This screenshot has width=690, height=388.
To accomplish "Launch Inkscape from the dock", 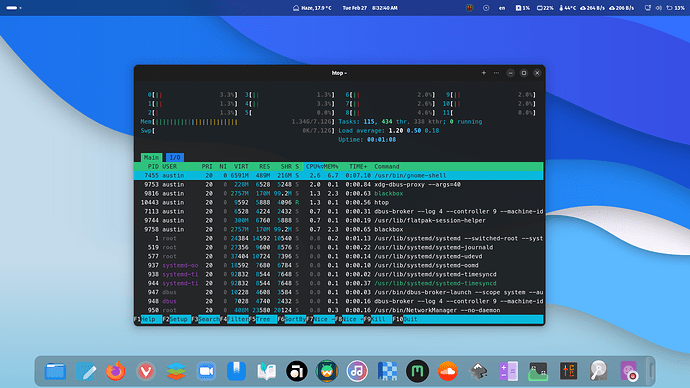I will (478, 371).
